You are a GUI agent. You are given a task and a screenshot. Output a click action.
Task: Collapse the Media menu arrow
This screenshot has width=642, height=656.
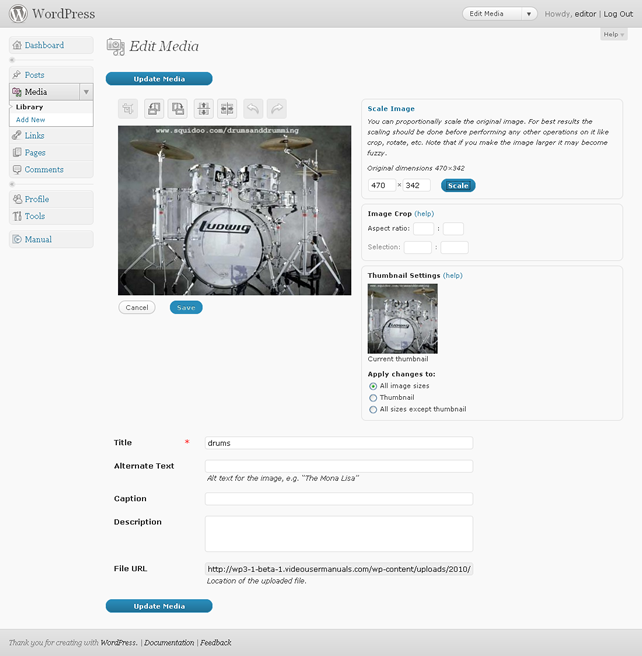pyautogui.click(x=86, y=92)
